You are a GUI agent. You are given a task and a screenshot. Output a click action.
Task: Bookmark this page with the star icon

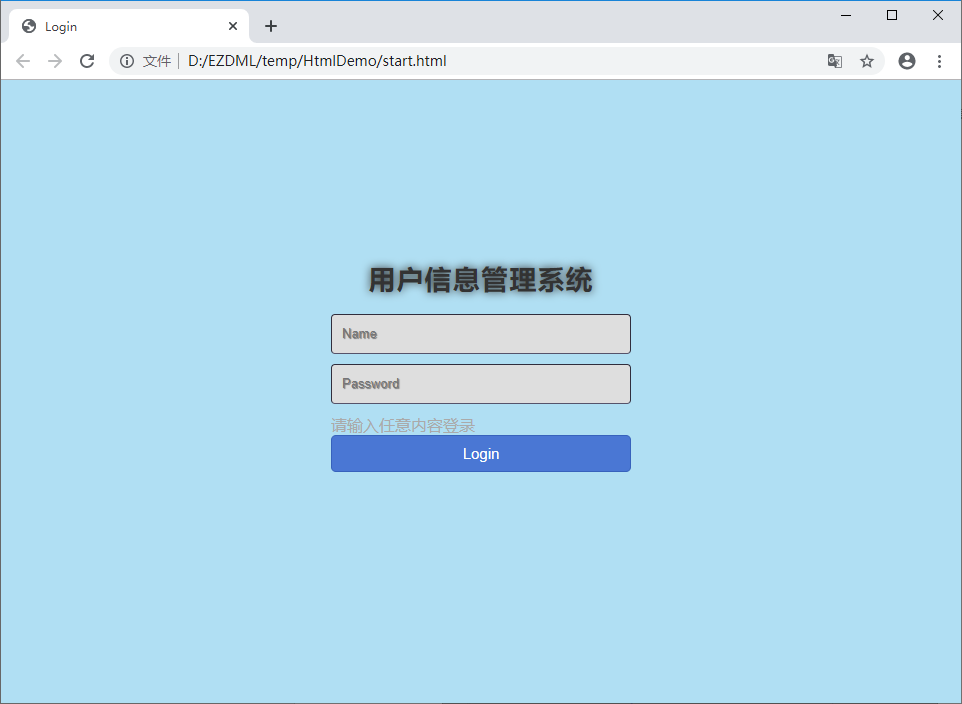[x=866, y=61]
